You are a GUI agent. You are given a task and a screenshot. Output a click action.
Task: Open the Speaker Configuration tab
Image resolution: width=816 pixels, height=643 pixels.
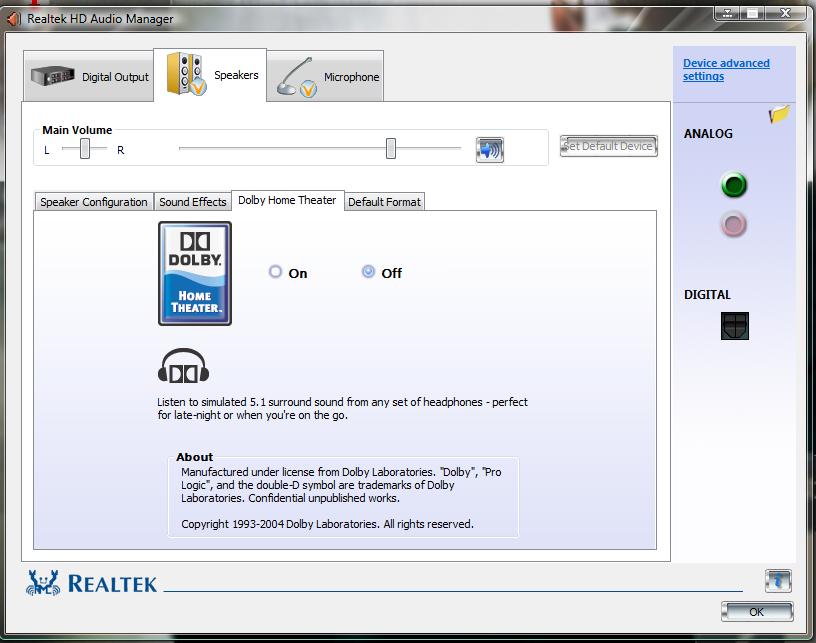point(94,202)
